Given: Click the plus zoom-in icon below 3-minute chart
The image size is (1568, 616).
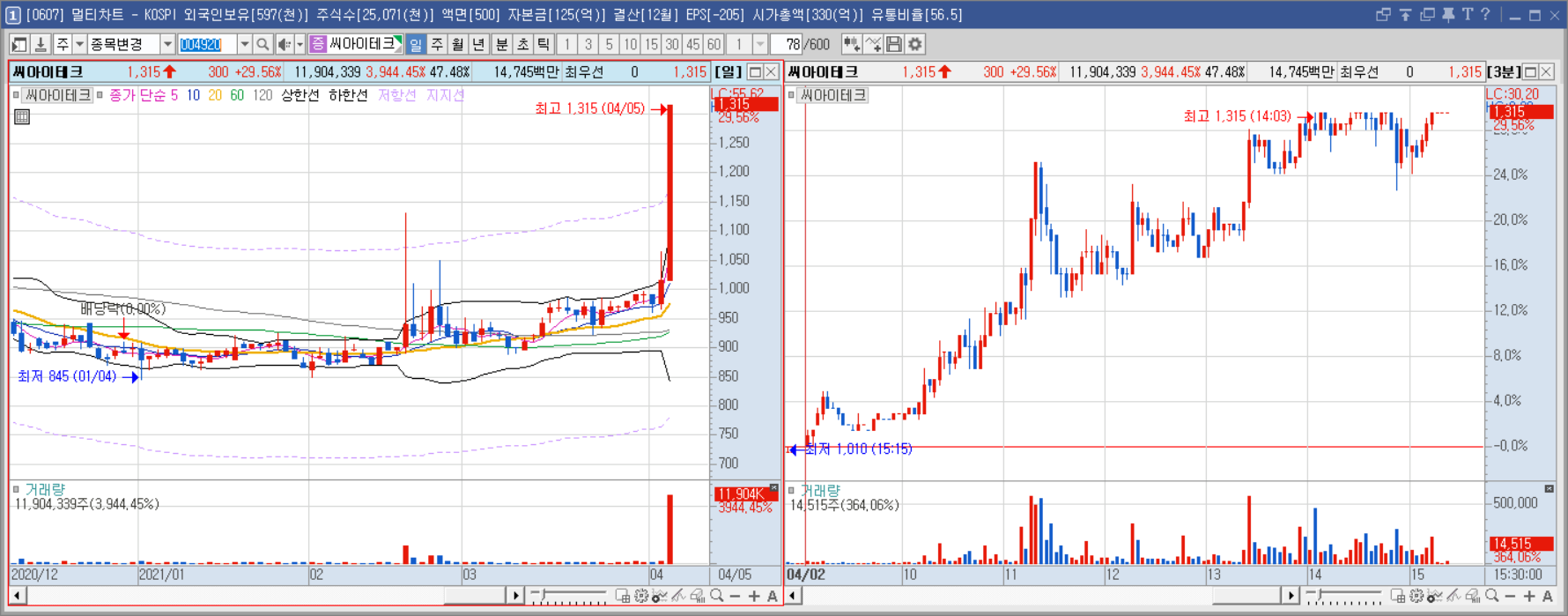Looking at the screenshot, I should coord(1529,597).
